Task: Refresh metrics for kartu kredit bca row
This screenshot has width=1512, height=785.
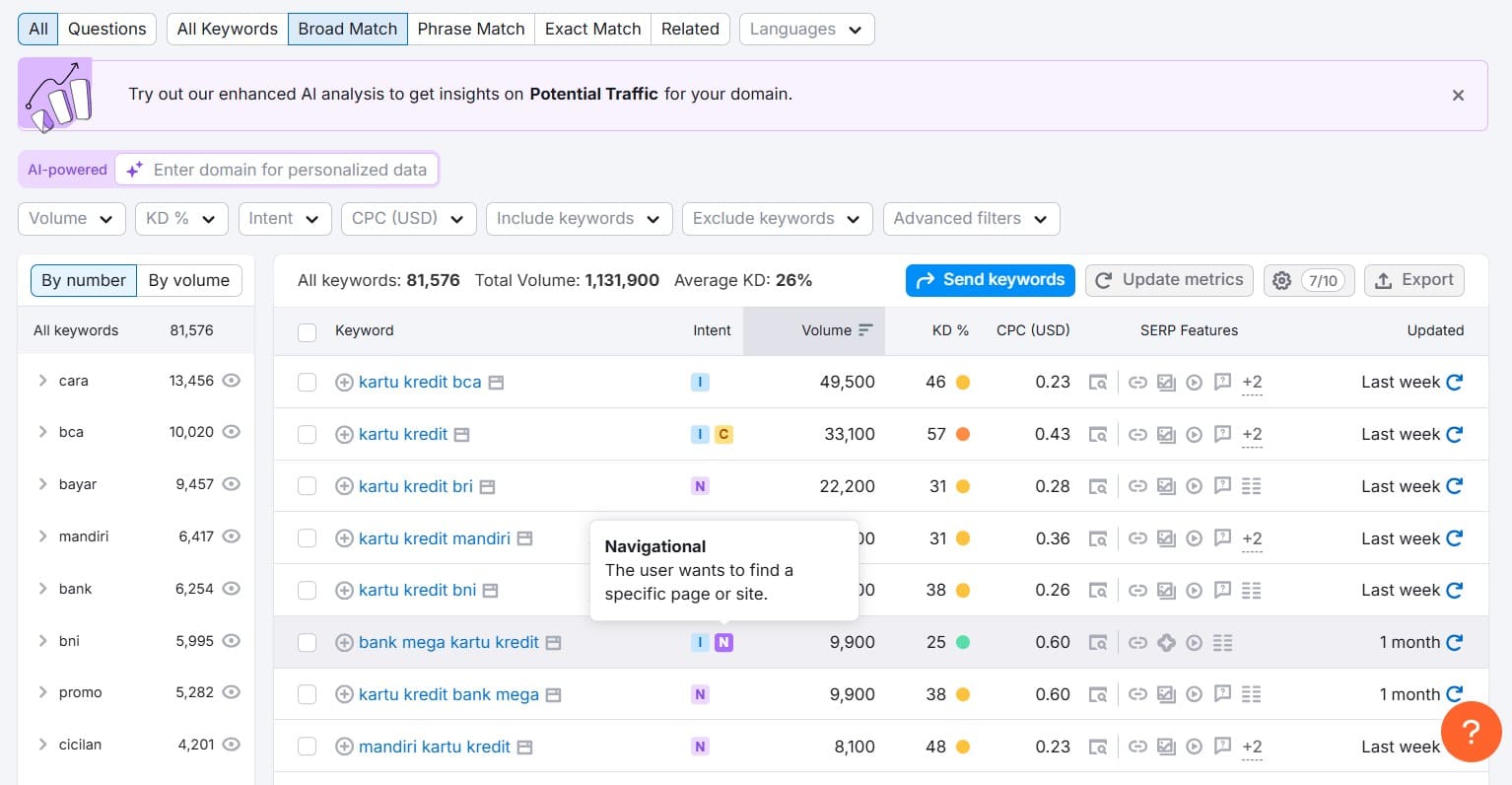Action: pyautogui.click(x=1454, y=382)
